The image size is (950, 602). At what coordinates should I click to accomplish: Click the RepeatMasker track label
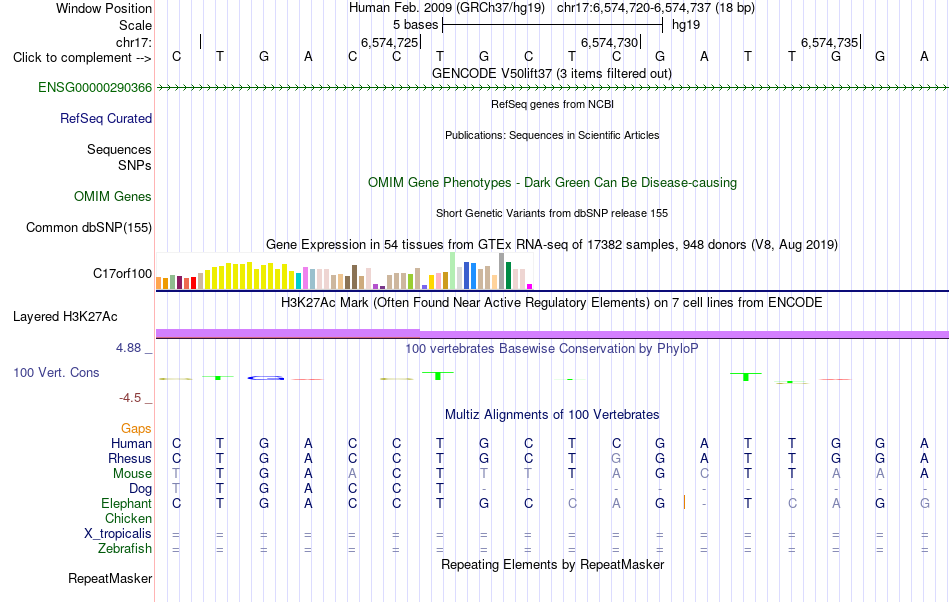110,579
